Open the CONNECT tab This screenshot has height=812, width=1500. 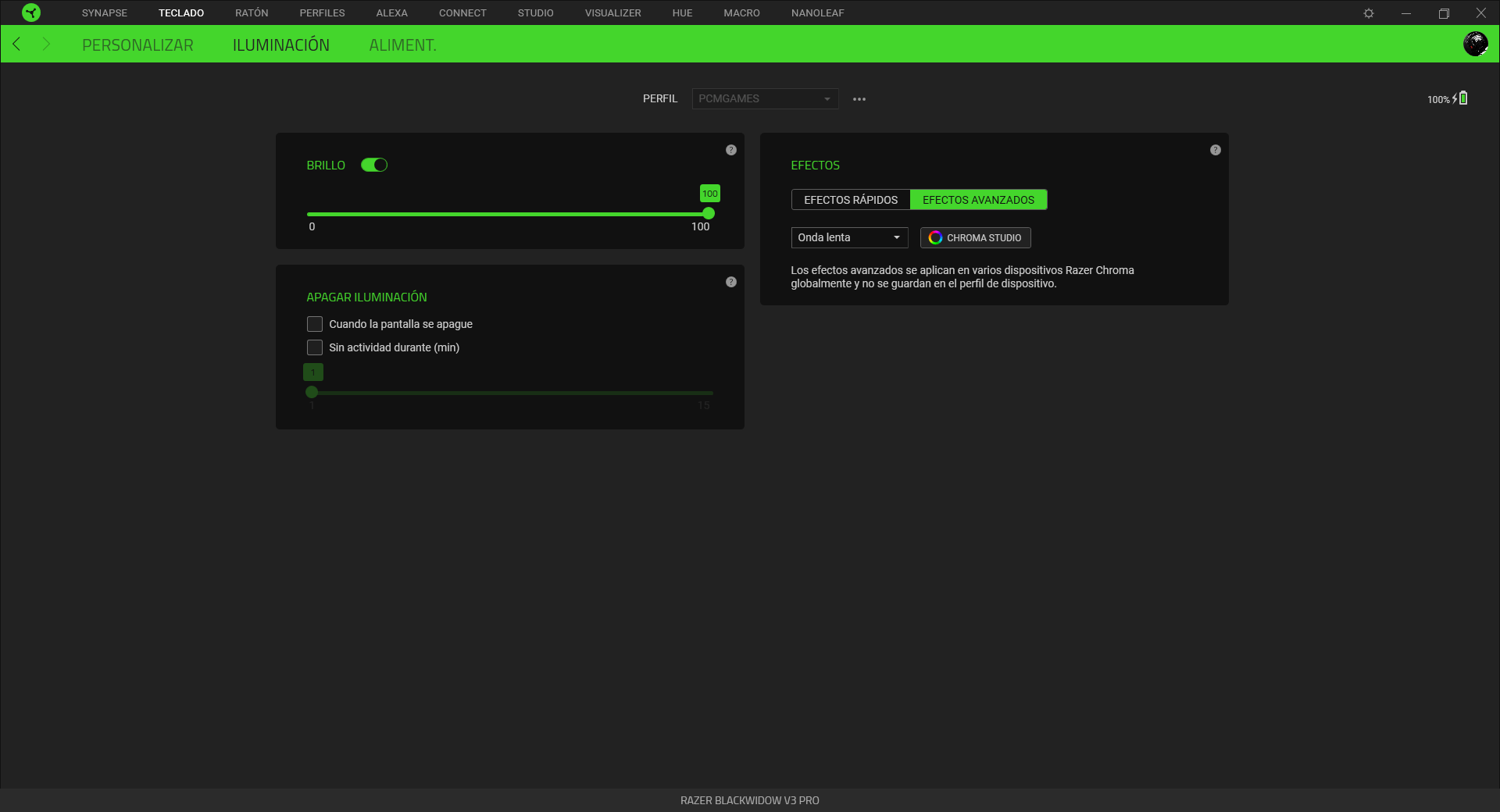click(462, 13)
